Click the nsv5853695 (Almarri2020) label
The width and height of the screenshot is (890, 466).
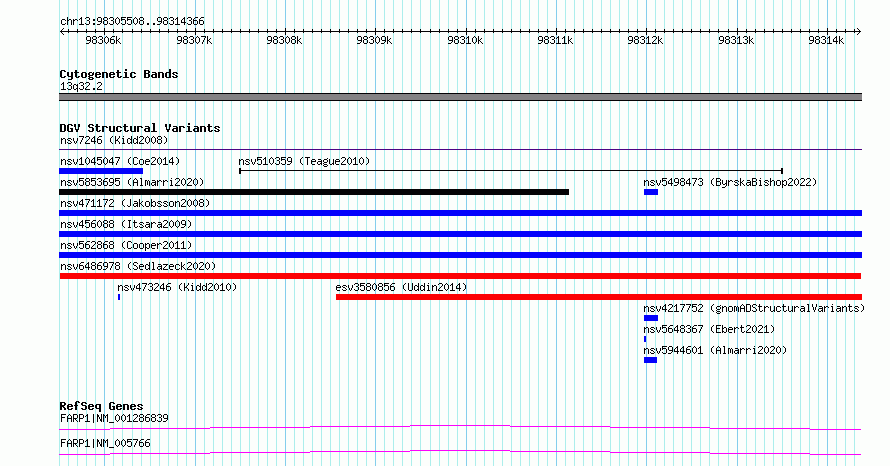(x=132, y=182)
